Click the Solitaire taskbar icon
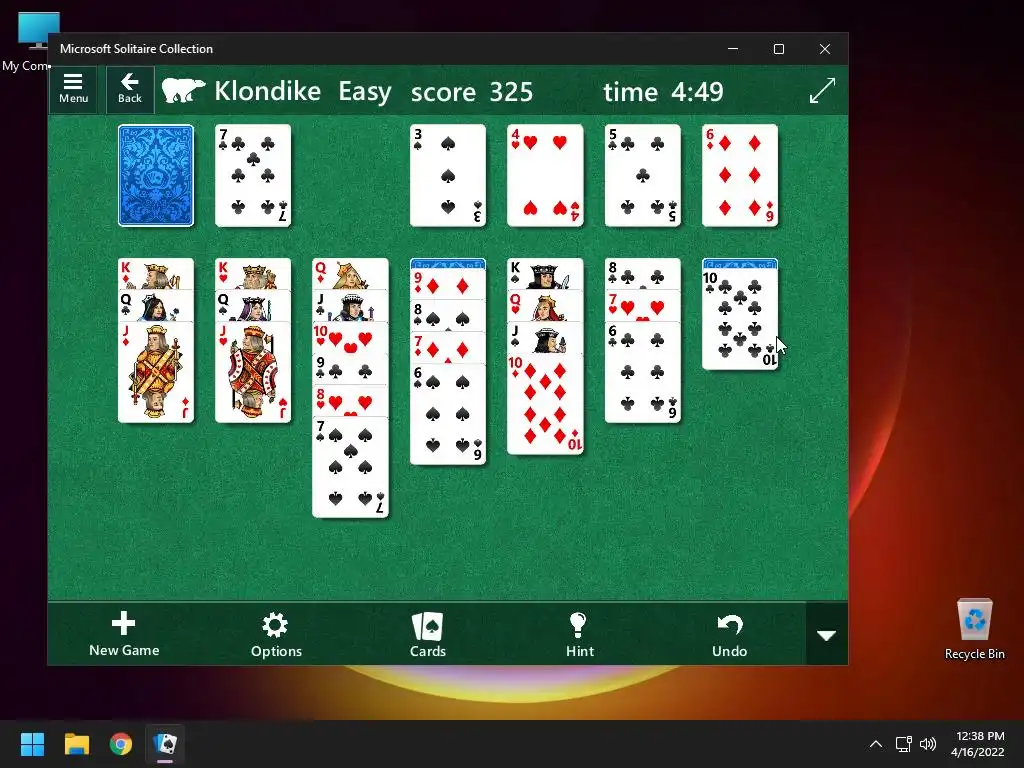The width and height of the screenshot is (1024, 768). pos(165,744)
